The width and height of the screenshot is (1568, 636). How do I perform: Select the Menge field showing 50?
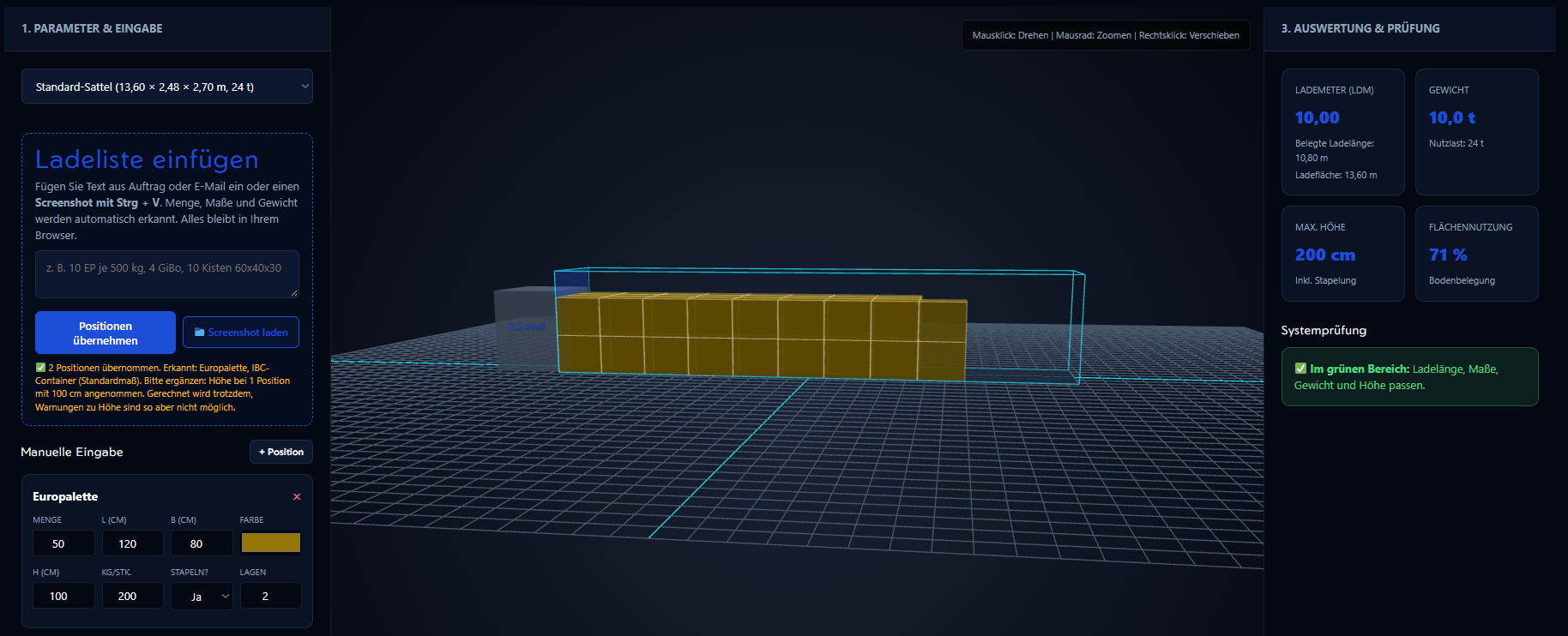(63, 543)
